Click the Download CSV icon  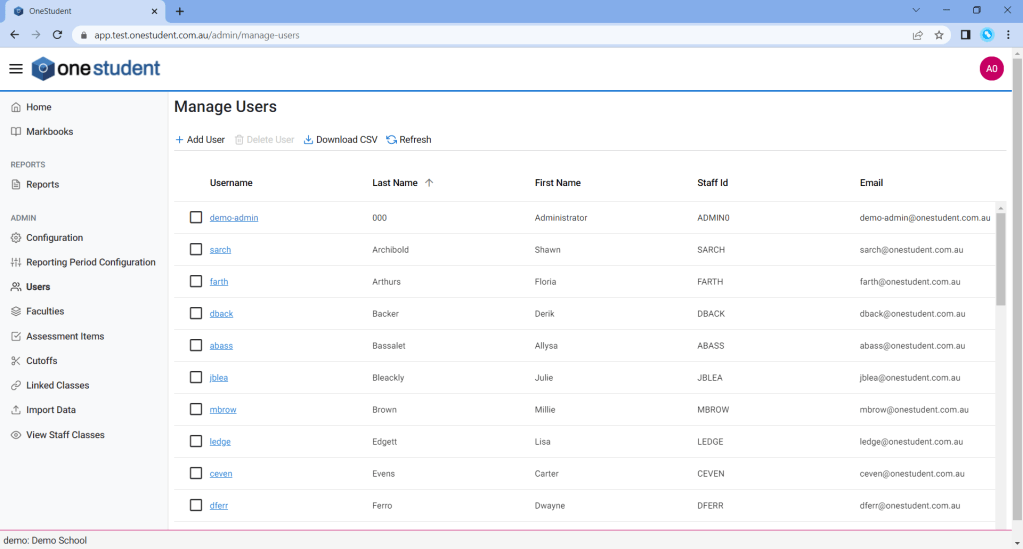coord(308,140)
